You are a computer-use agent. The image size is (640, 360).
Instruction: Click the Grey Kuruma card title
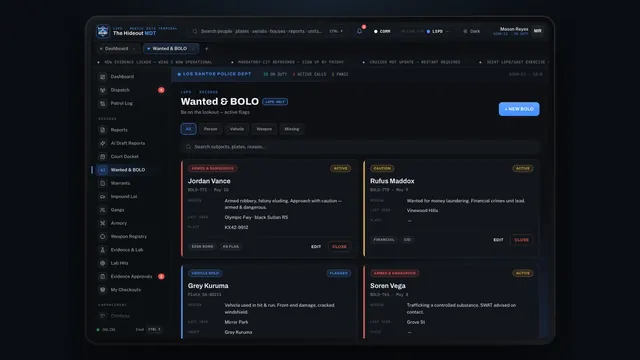coord(208,286)
